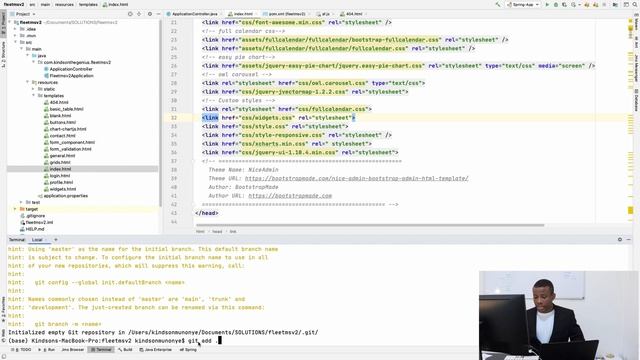The height and width of the screenshot is (360, 640).
Task: Place cursor on line 33 style.css link
Action: (x=275, y=127)
